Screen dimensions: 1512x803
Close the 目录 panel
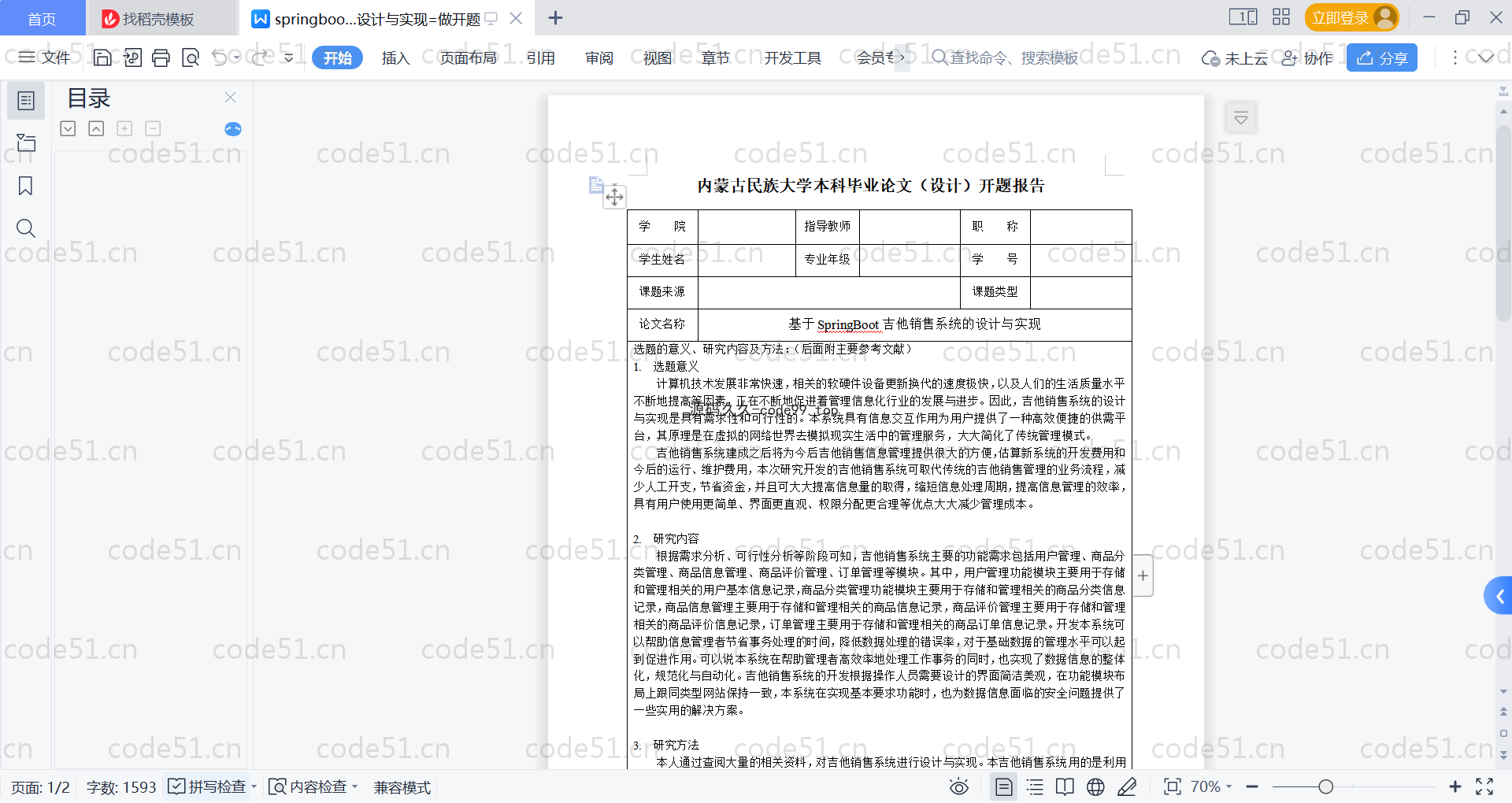pos(230,97)
